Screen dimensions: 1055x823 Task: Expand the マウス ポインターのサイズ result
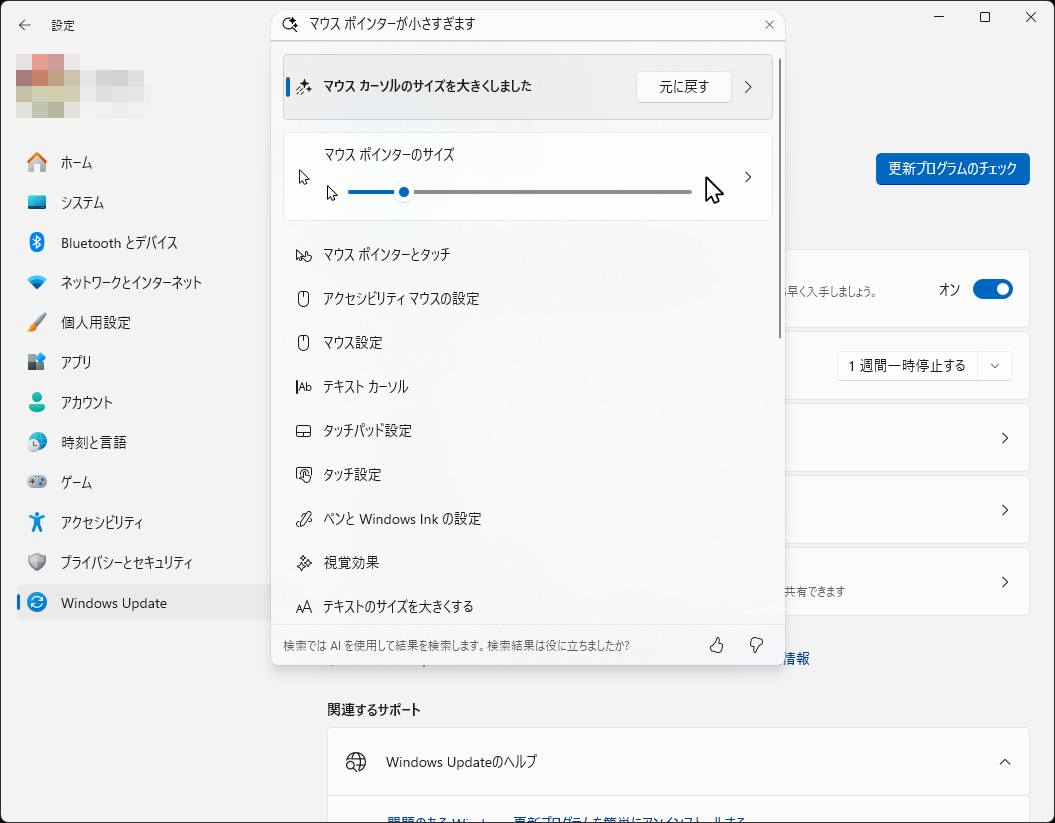[x=748, y=176]
